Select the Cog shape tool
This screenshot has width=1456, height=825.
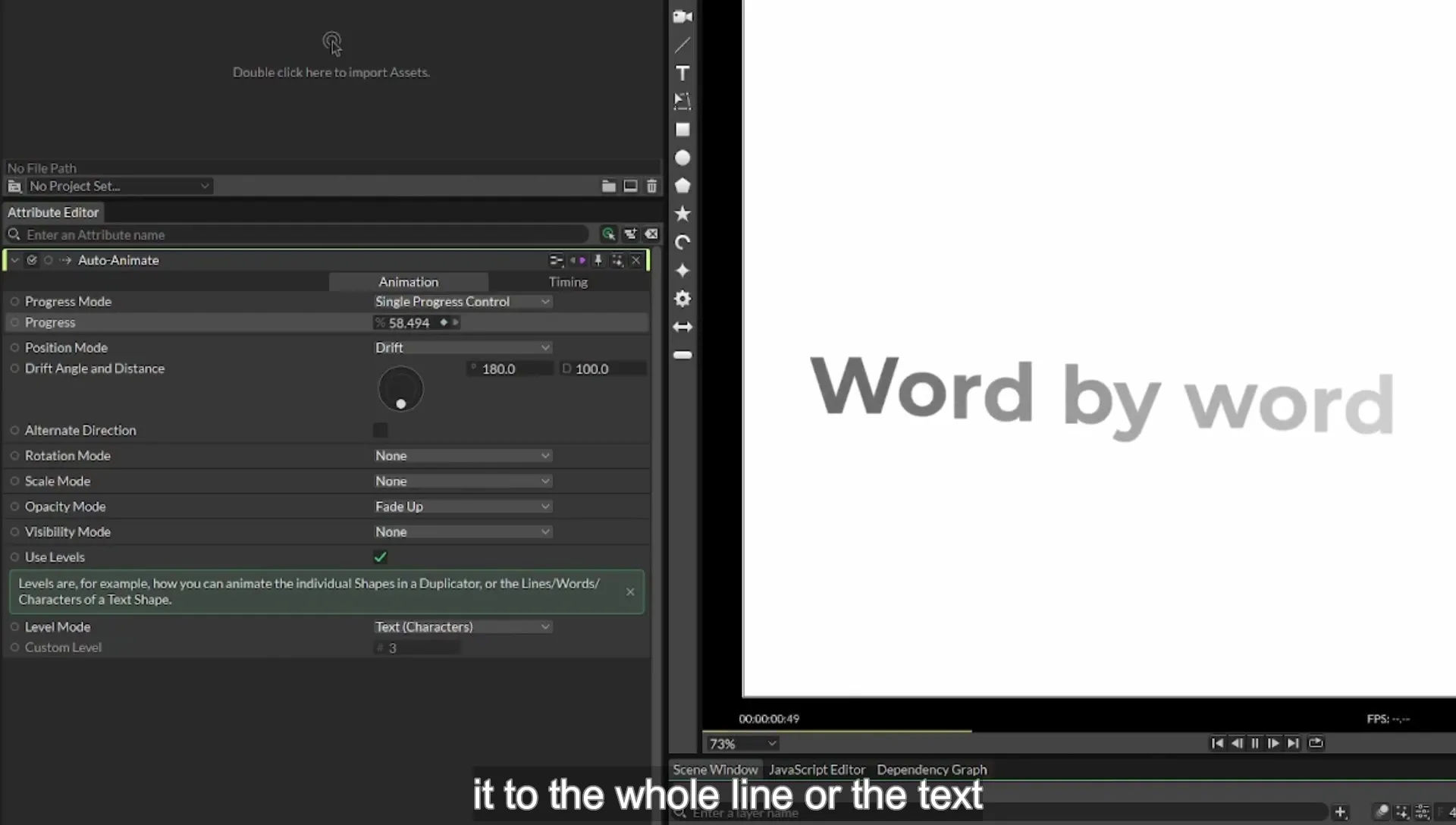(x=682, y=299)
